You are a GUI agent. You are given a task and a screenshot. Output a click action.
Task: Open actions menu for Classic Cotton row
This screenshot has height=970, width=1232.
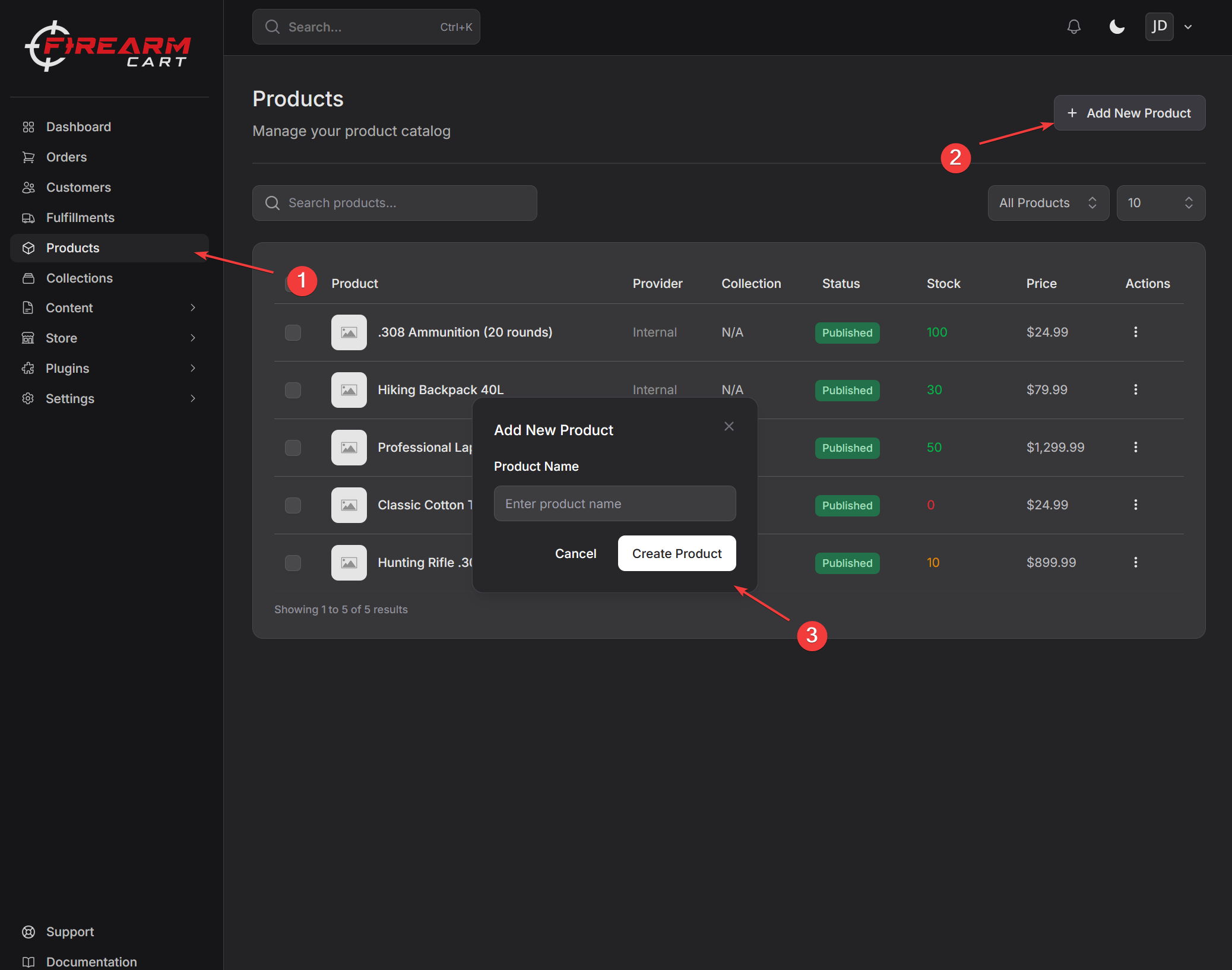pos(1135,505)
